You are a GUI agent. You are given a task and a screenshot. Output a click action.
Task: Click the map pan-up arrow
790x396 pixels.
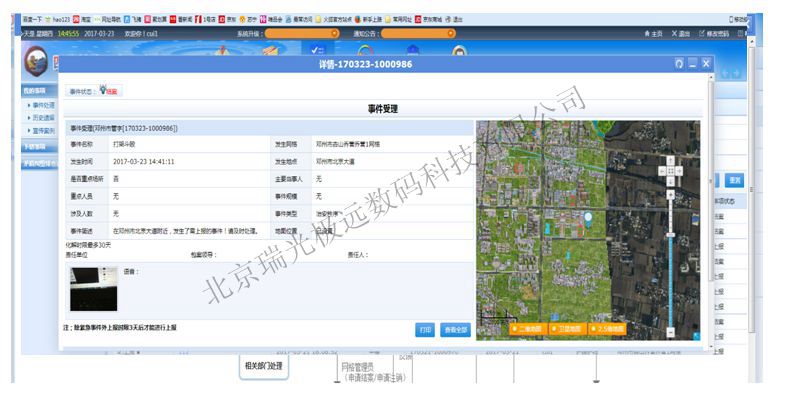[671, 161]
